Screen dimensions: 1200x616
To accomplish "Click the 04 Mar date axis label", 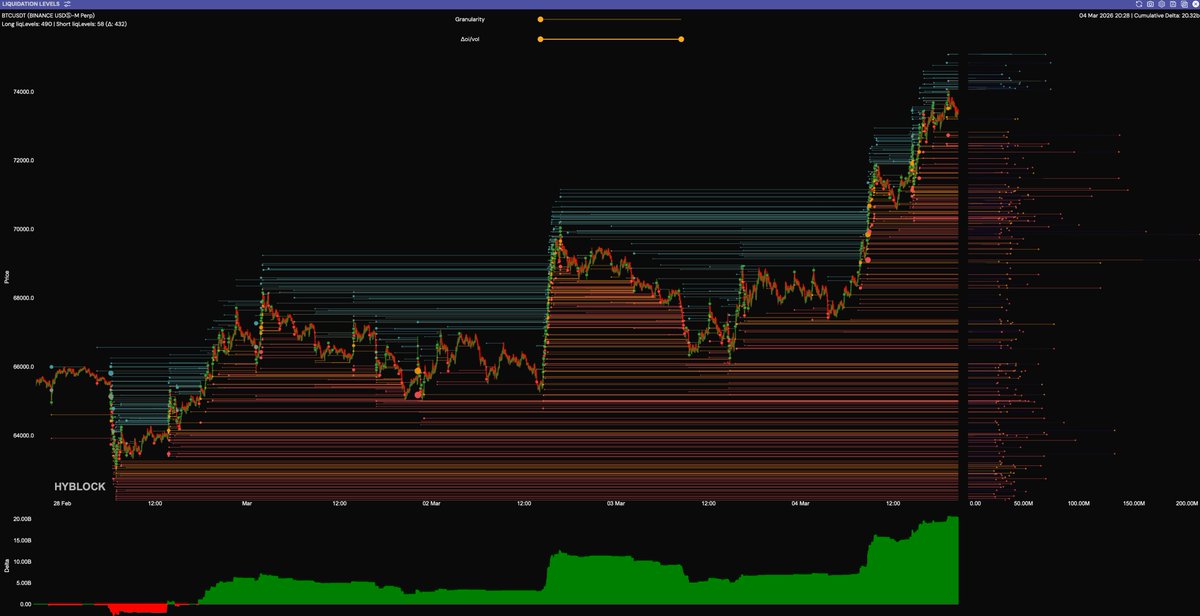I will (801, 504).
